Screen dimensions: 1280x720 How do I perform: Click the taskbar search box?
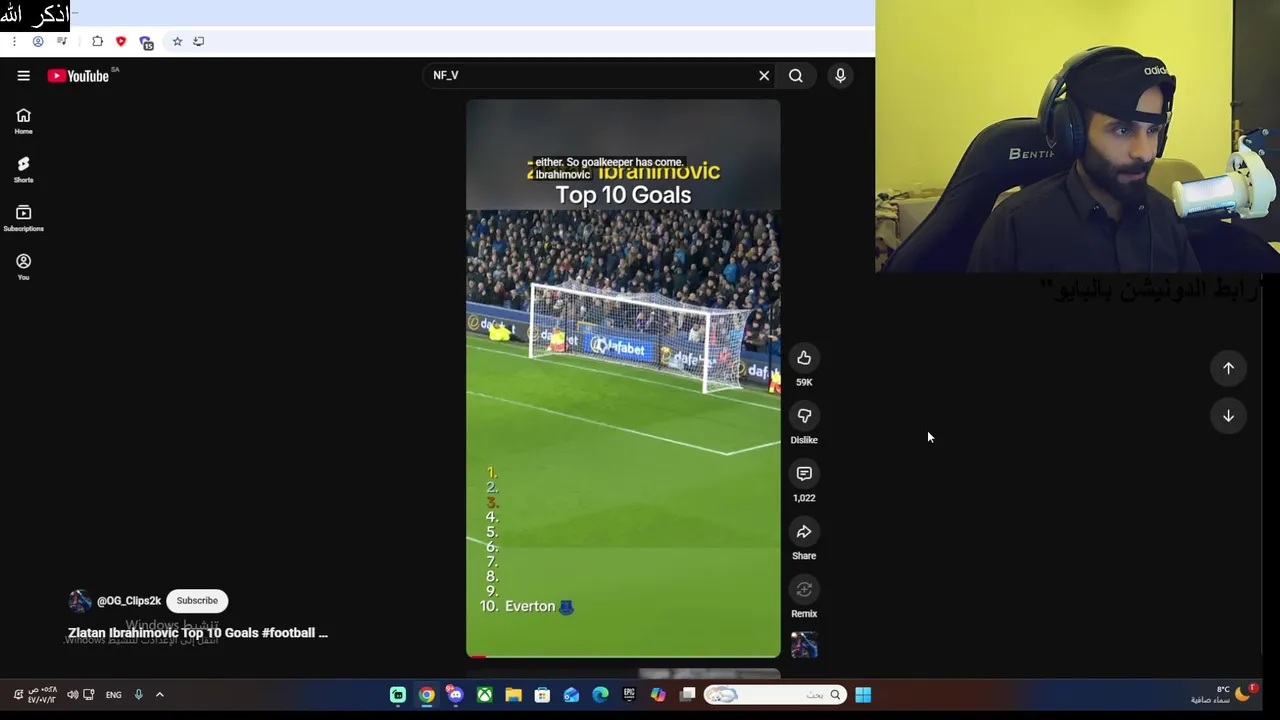pos(776,695)
